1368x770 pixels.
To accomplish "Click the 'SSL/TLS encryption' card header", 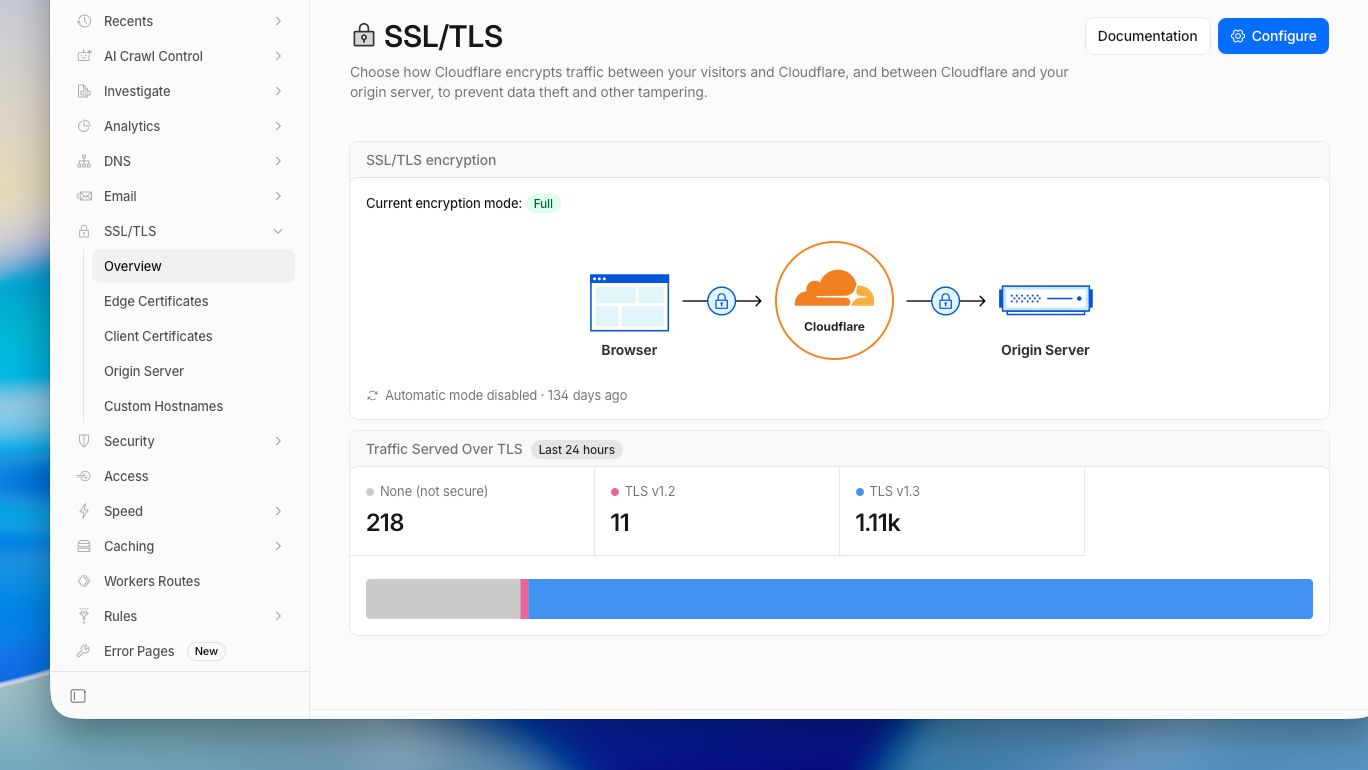I will (839, 160).
